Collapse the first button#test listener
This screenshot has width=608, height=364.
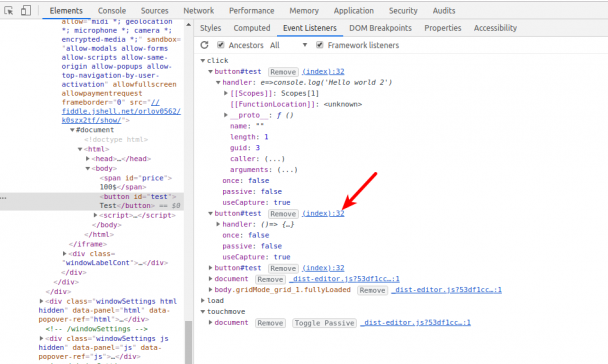211,71
